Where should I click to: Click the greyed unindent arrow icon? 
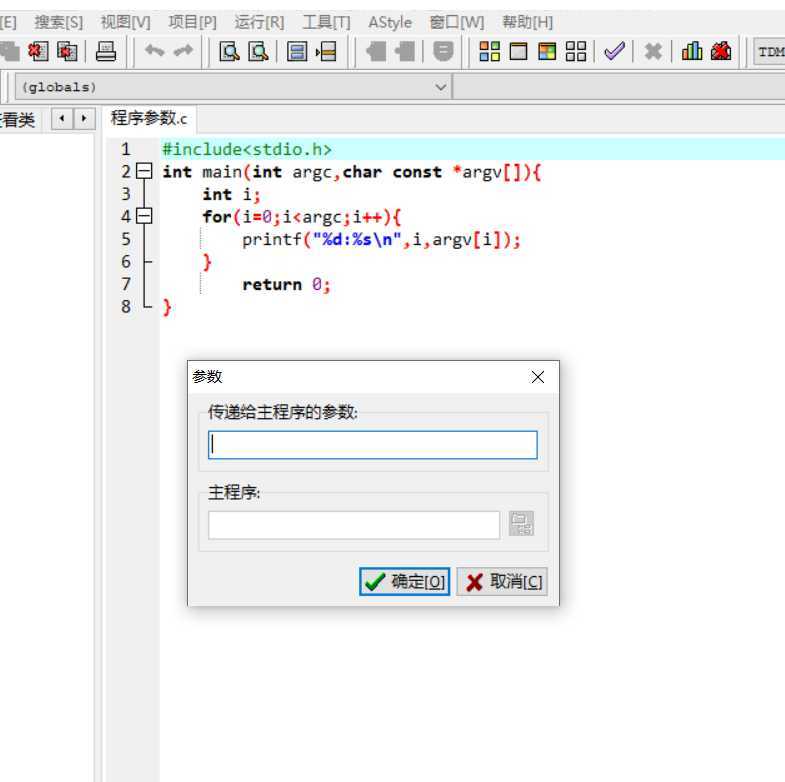pos(405,52)
